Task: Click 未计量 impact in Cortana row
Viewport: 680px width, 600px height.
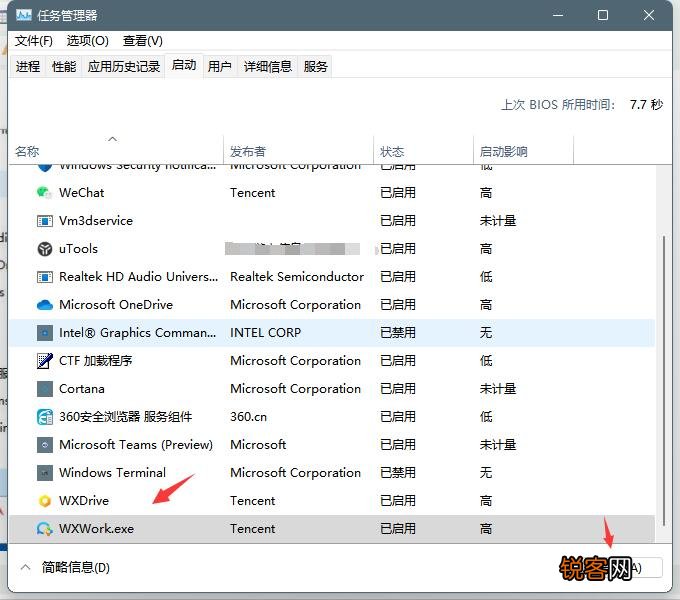Action: (498, 389)
